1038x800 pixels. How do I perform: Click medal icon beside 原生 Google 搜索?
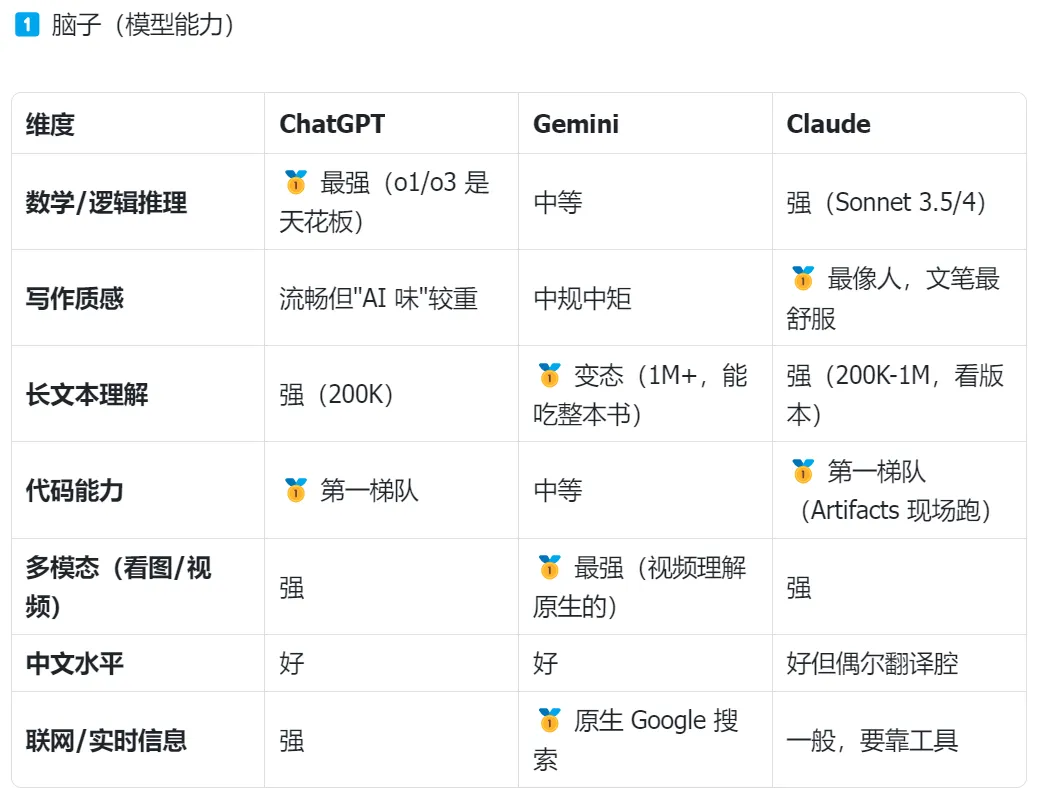click(x=549, y=720)
